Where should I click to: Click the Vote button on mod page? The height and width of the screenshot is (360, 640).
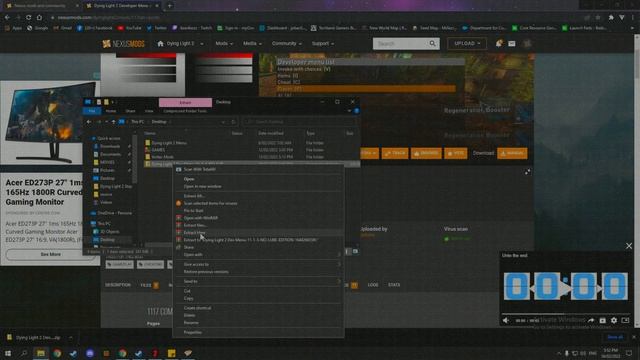pyautogui.click(x=456, y=153)
